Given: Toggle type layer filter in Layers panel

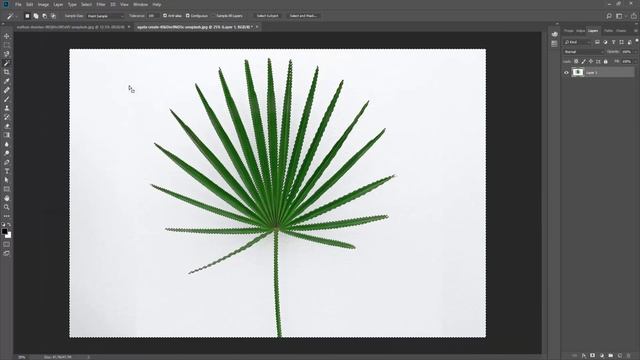Looking at the screenshot, I should (613, 42).
